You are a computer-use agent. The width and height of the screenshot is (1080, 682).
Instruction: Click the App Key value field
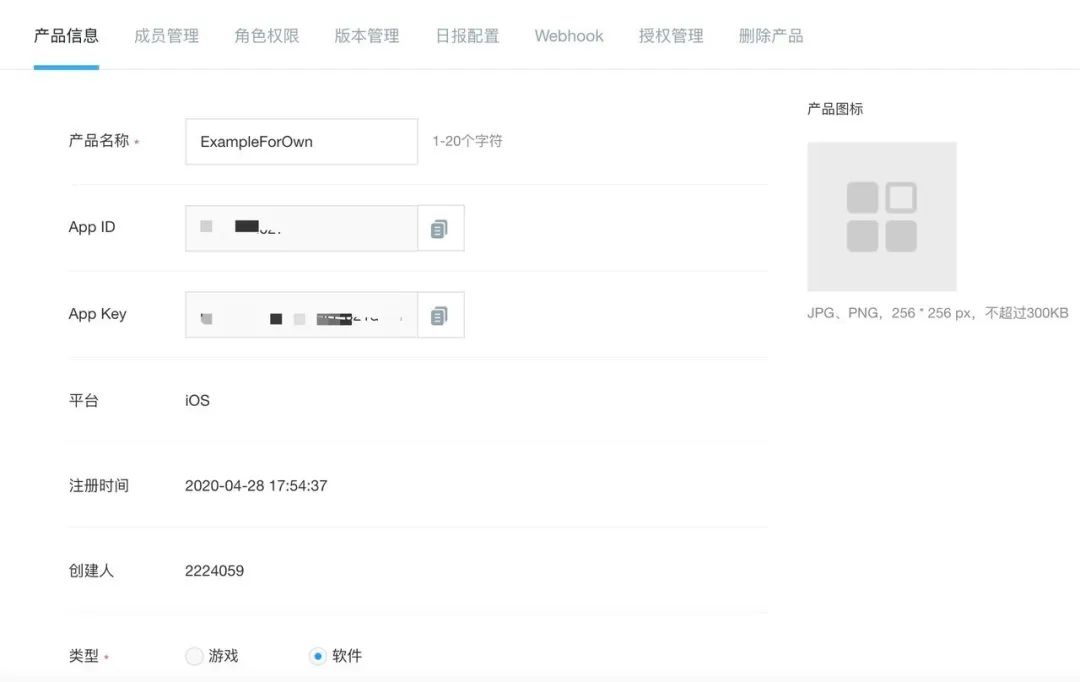(x=300, y=314)
